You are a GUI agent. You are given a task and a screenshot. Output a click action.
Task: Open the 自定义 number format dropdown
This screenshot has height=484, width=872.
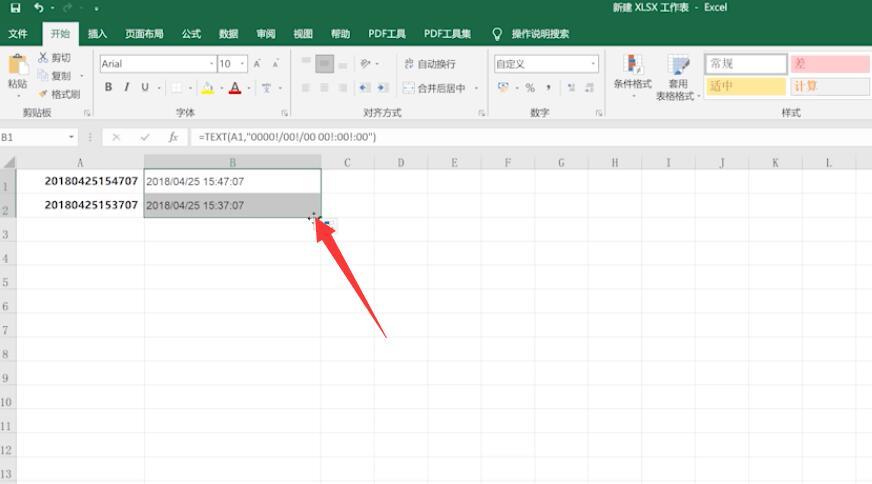pos(593,64)
